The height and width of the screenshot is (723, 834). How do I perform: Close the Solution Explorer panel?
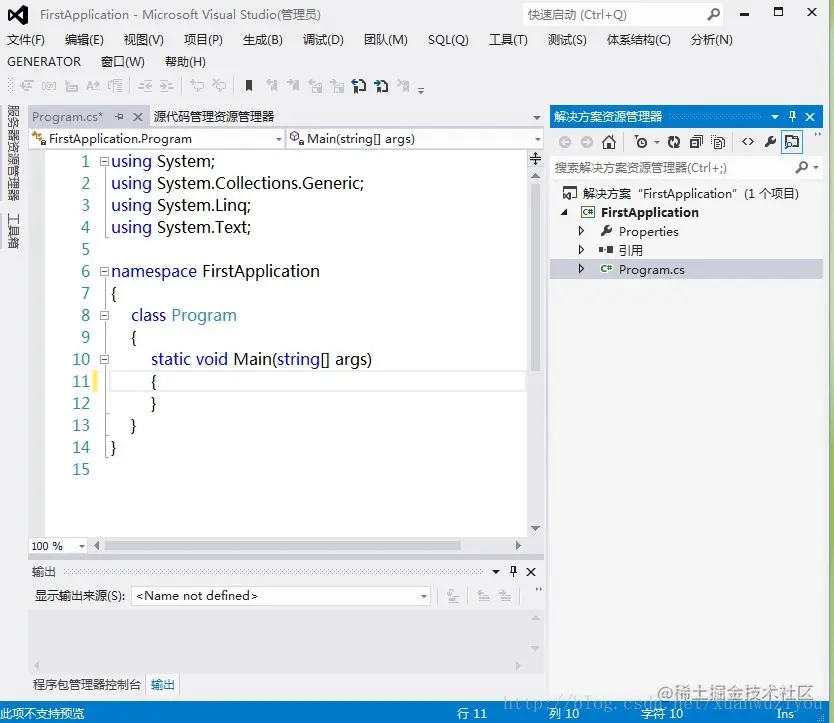coord(810,117)
